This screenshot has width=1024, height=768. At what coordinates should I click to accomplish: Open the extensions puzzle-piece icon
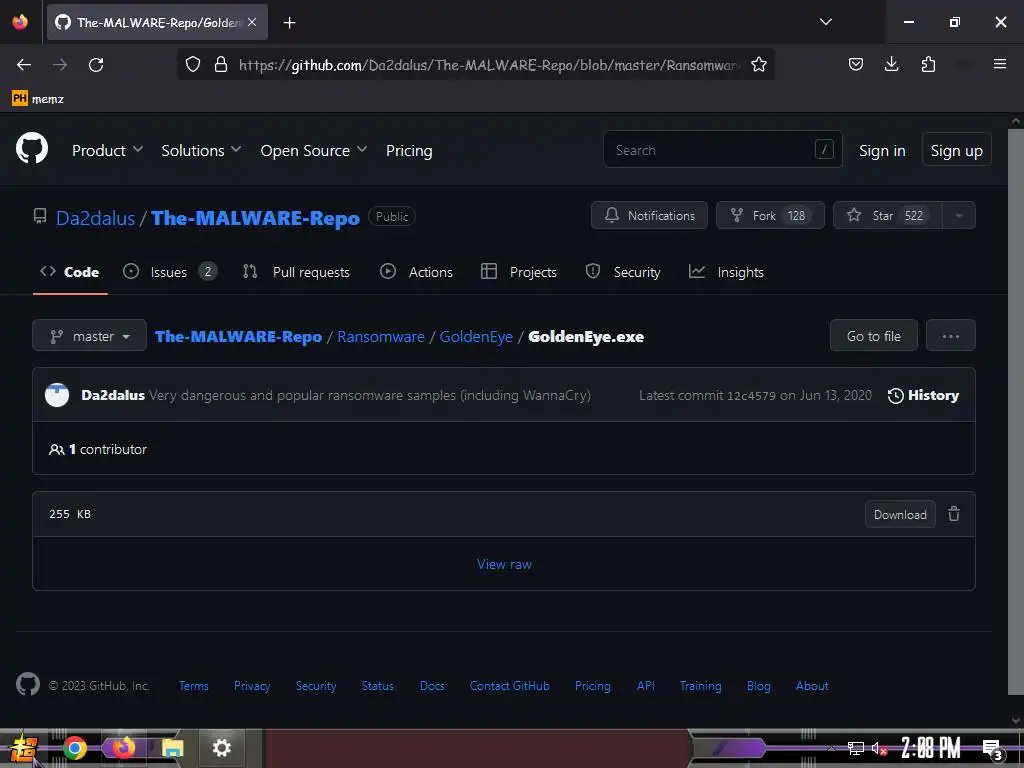pyautogui.click(x=928, y=64)
